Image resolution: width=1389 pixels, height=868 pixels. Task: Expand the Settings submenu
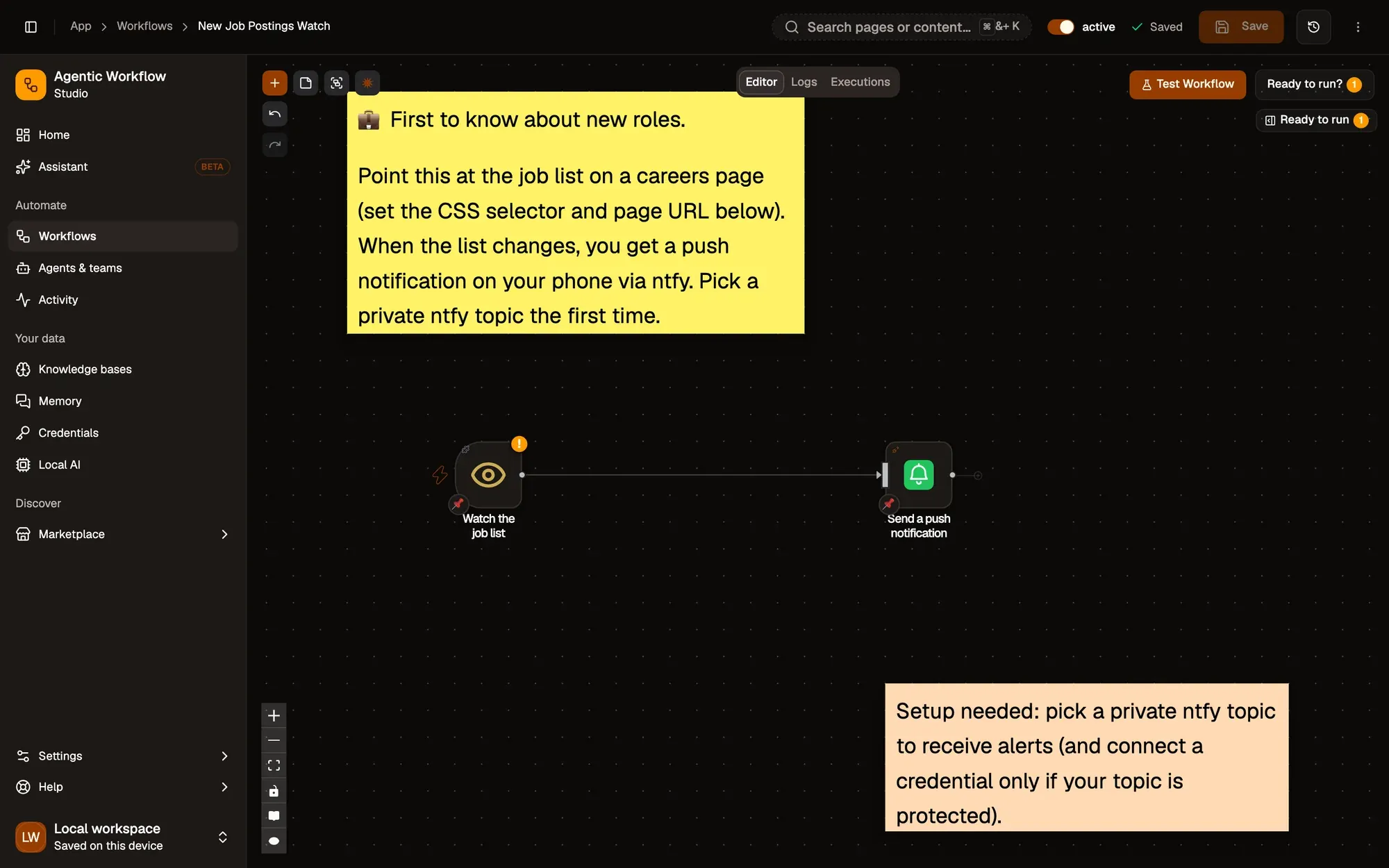click(x=224, y=756)
